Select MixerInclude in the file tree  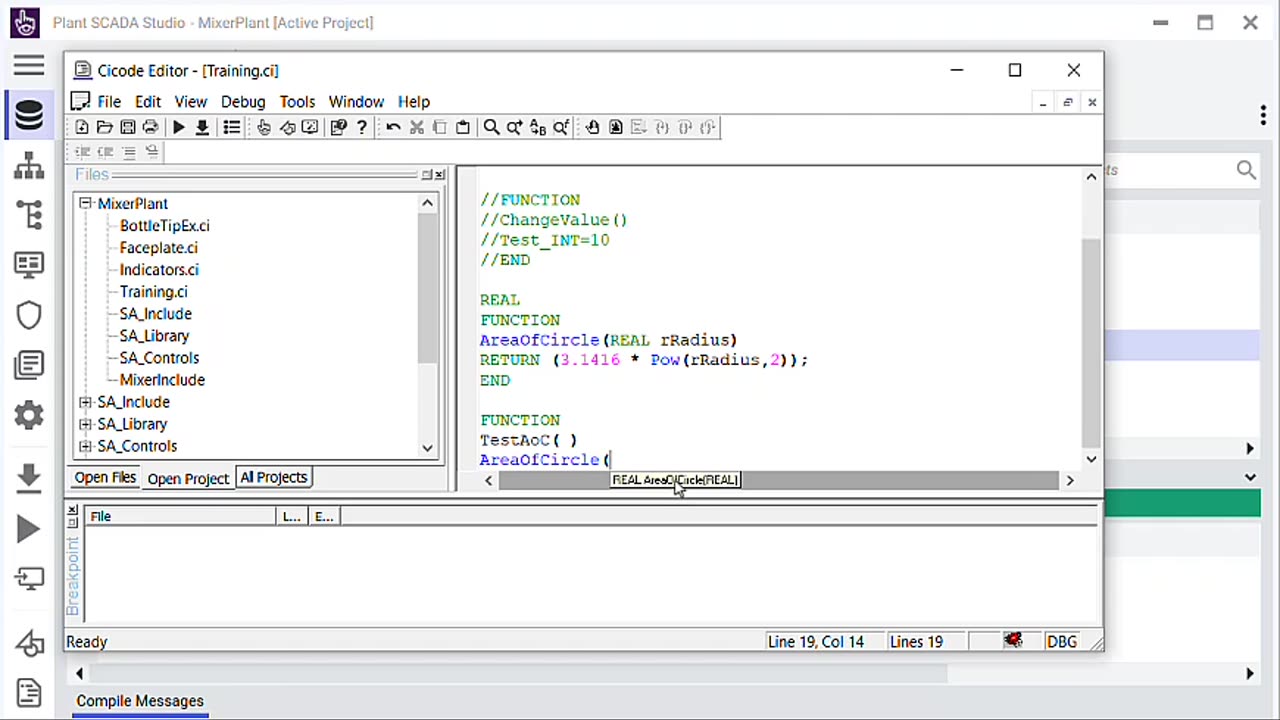162,380
